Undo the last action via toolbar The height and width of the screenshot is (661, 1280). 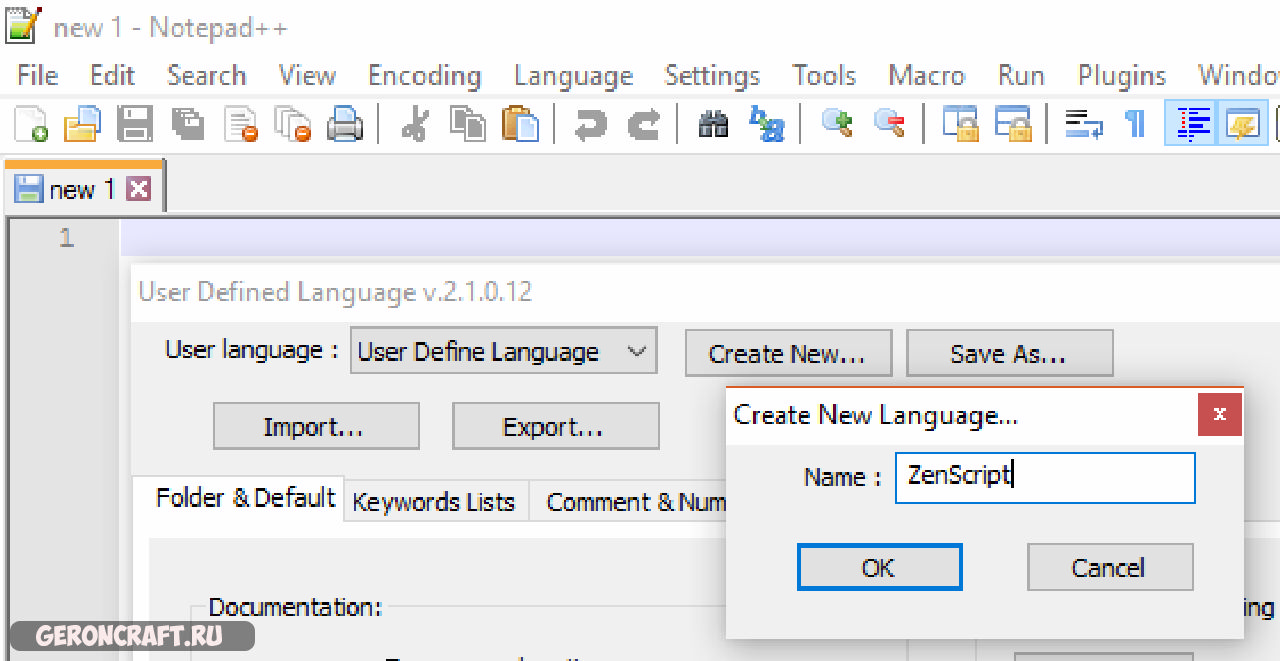coord(590,125)
